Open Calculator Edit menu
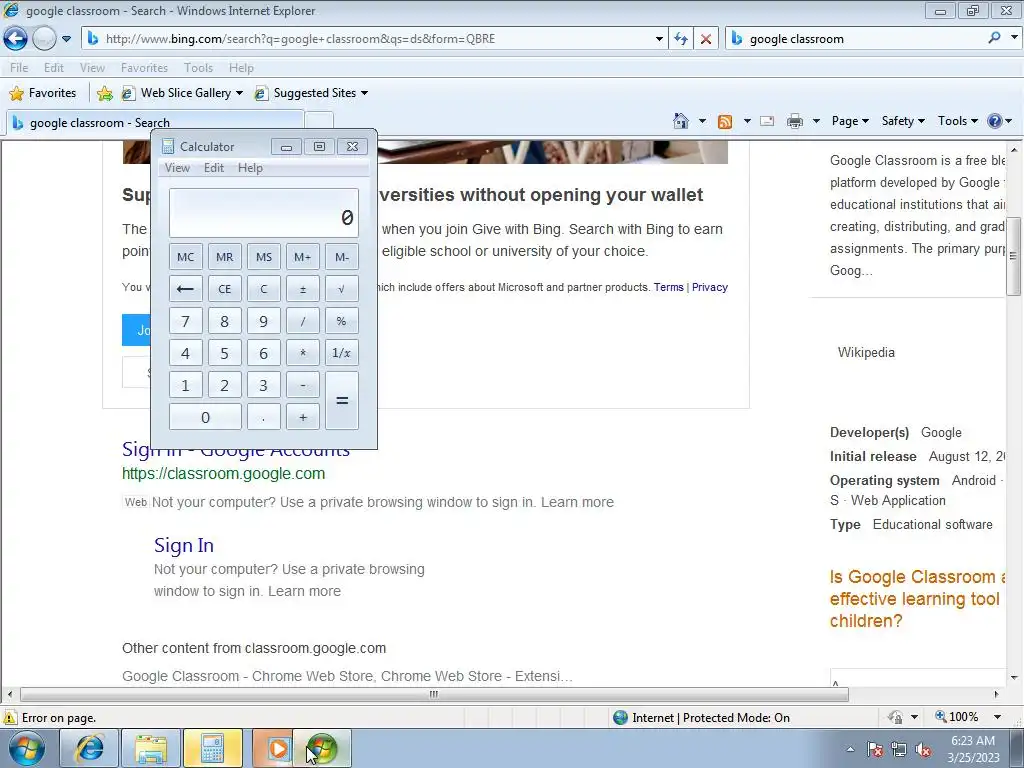The width and height of the screenshot is (1024, 768). coord(214,168)
